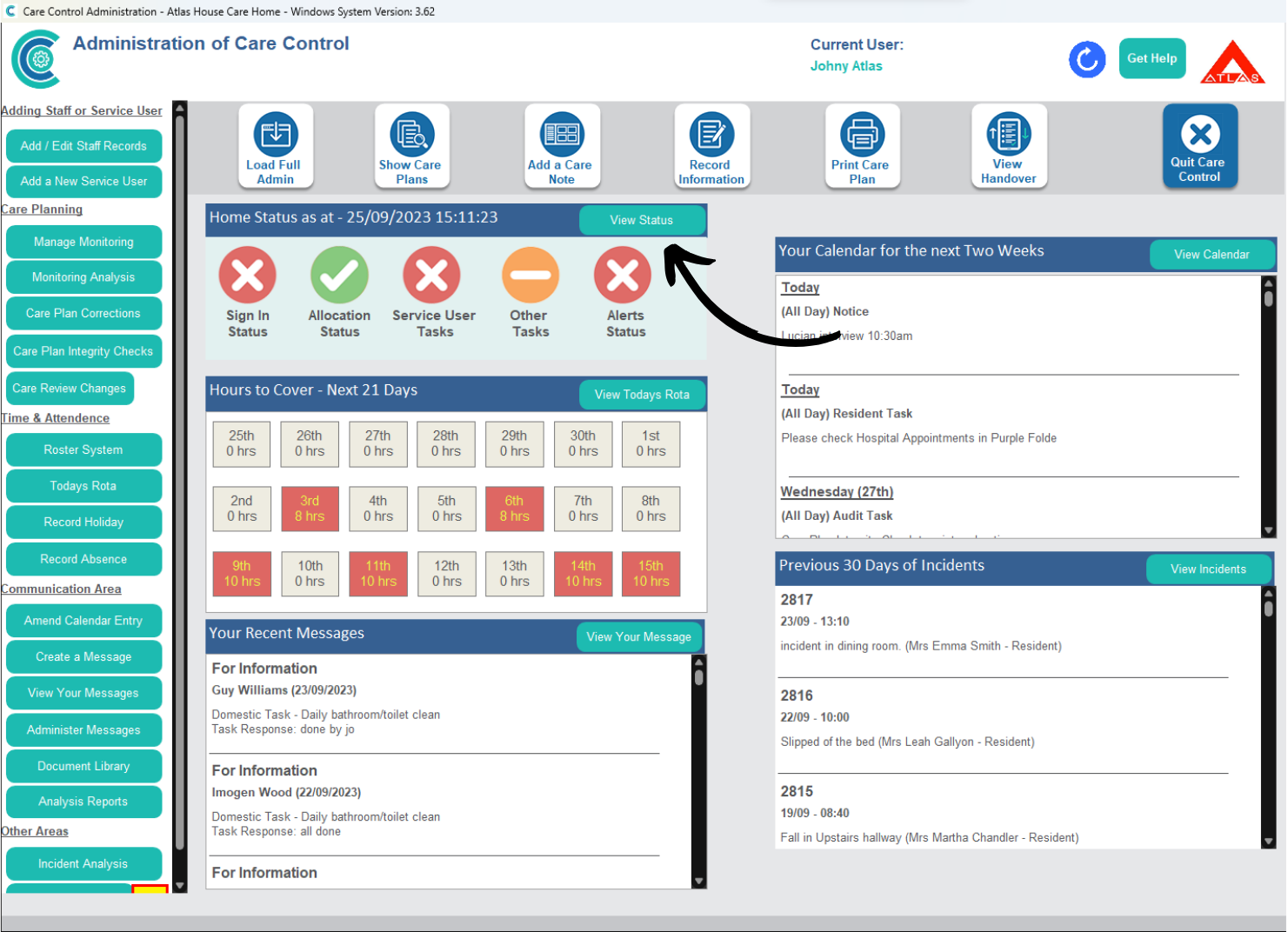Image resolution: width=1288 pixels, height=932 pixels.
Task: Open Roster System from the sidebar
Action: (83, 450)
